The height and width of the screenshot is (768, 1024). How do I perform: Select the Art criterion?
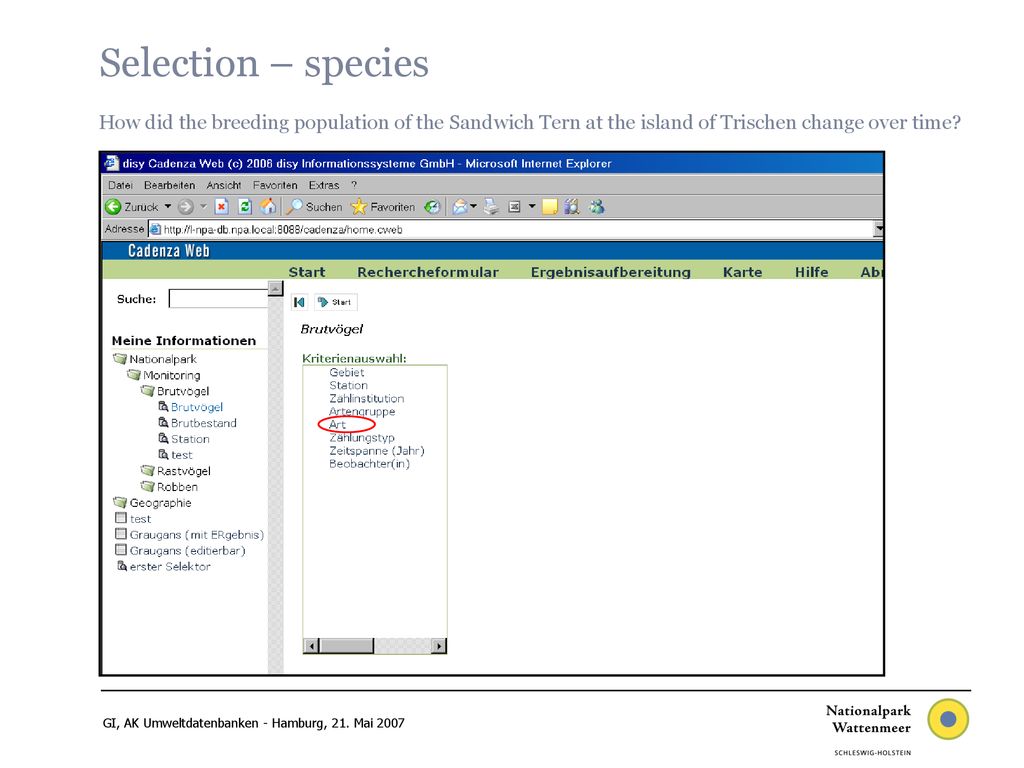(x=337, y=424)
